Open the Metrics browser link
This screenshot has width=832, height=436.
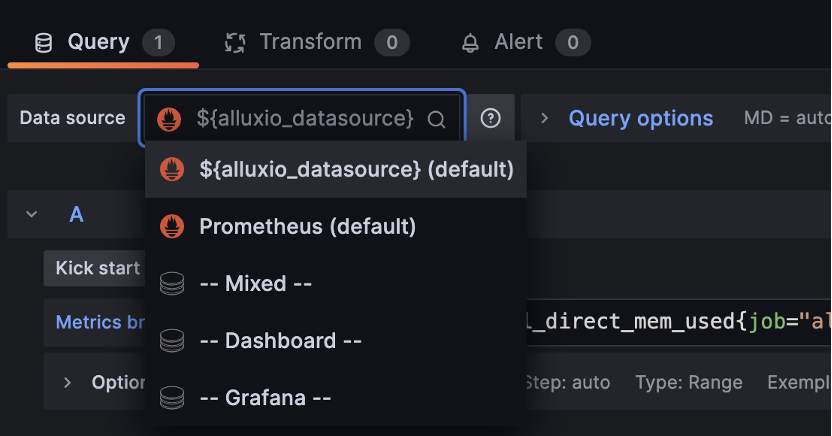click(100, 322)
